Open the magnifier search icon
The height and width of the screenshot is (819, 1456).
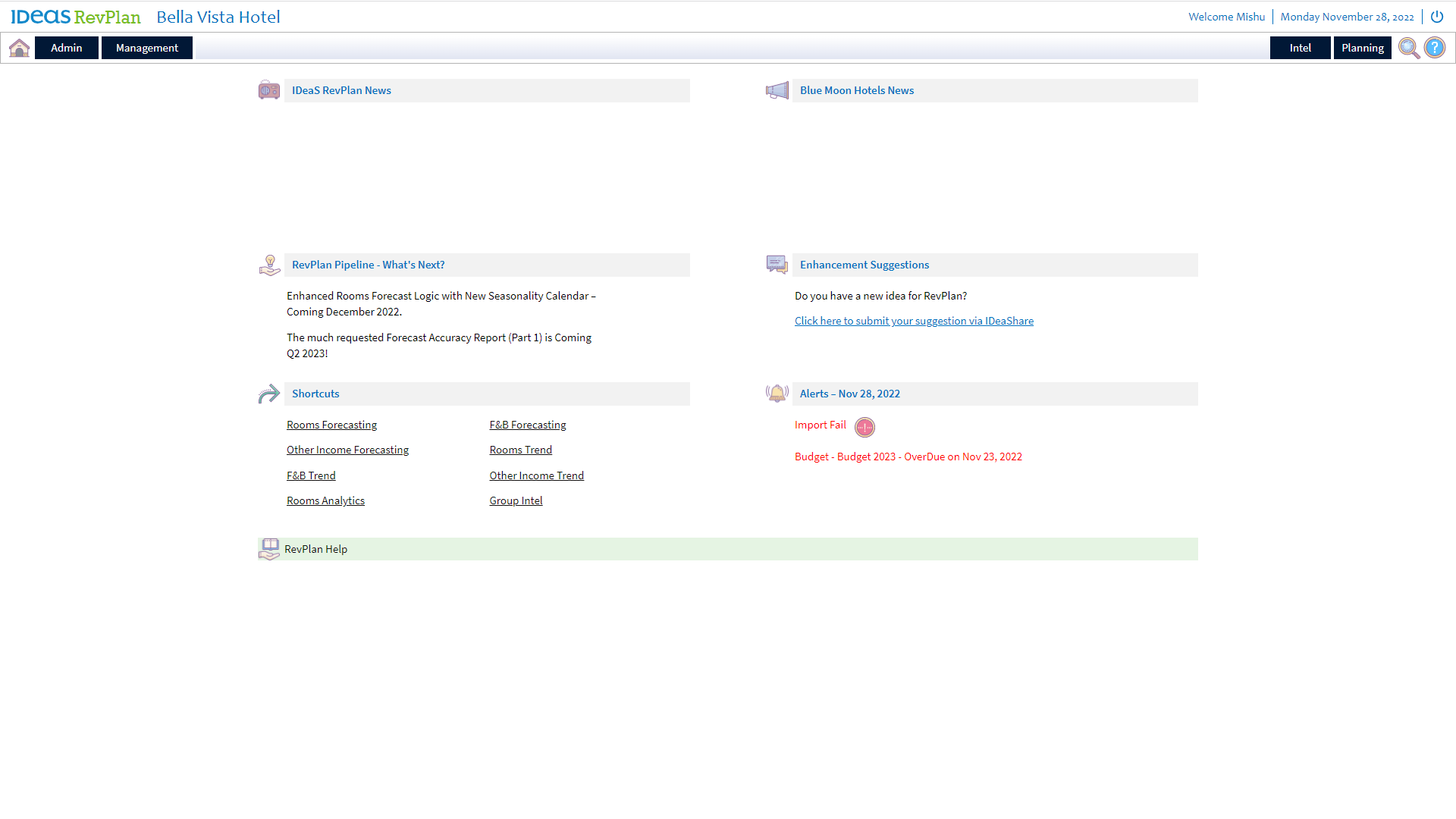[1408, 48]
